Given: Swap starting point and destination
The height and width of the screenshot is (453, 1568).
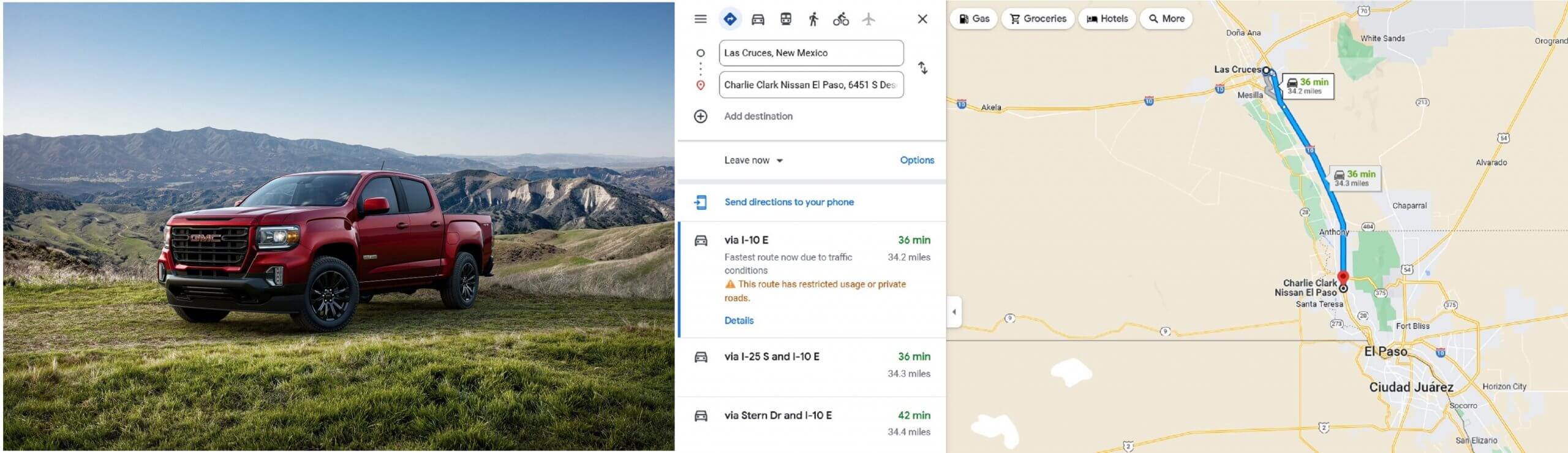Looking at the screenshot, I should pyautogui.click(x=922, y=68).
